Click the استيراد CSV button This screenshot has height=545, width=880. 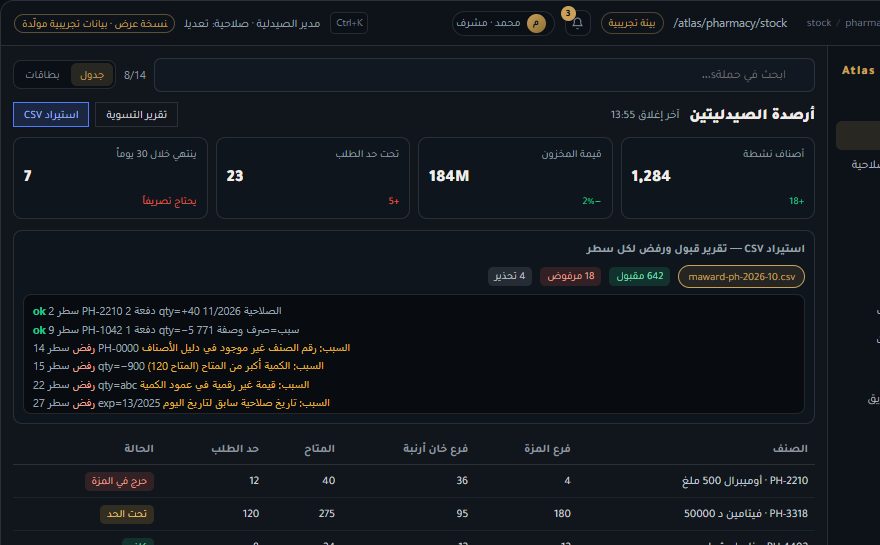point(51,115)
